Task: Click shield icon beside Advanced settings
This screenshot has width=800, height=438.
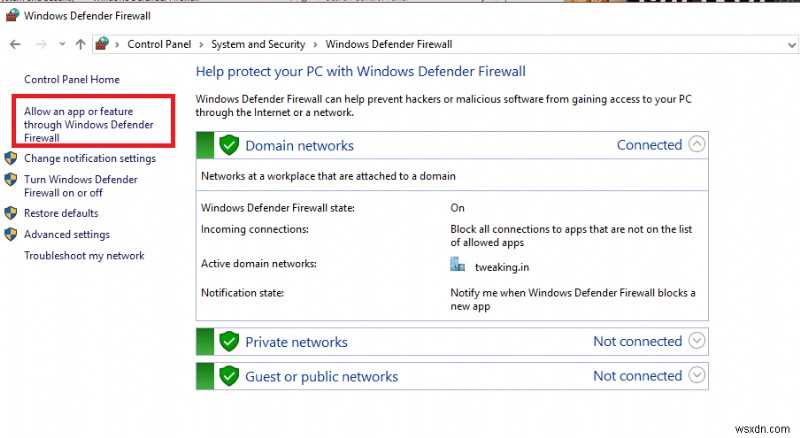Action: pos(11,234)
